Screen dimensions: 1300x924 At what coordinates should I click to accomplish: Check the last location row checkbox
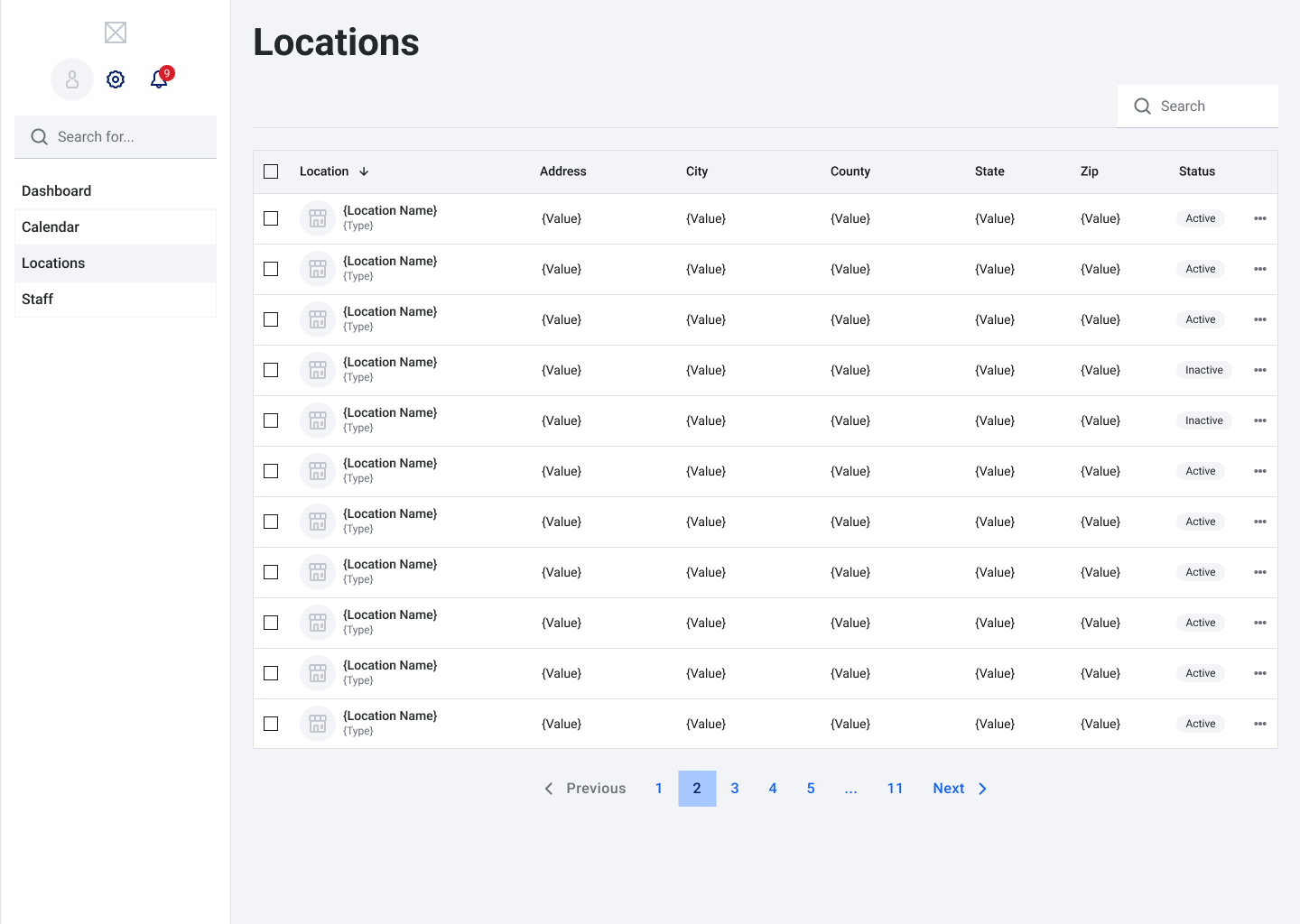[x=271, y=724]
